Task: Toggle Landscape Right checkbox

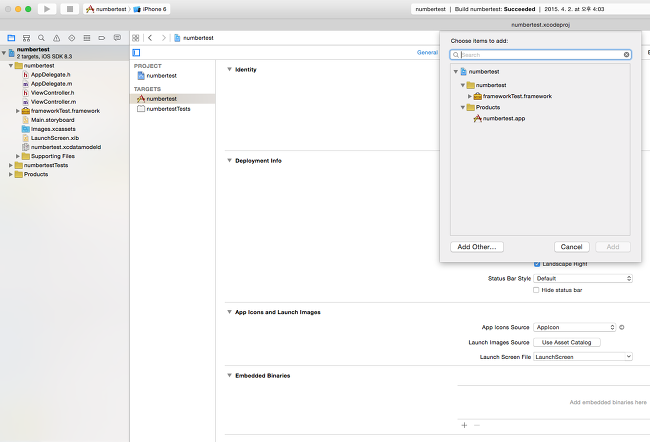Action: [x=537, y=264]
